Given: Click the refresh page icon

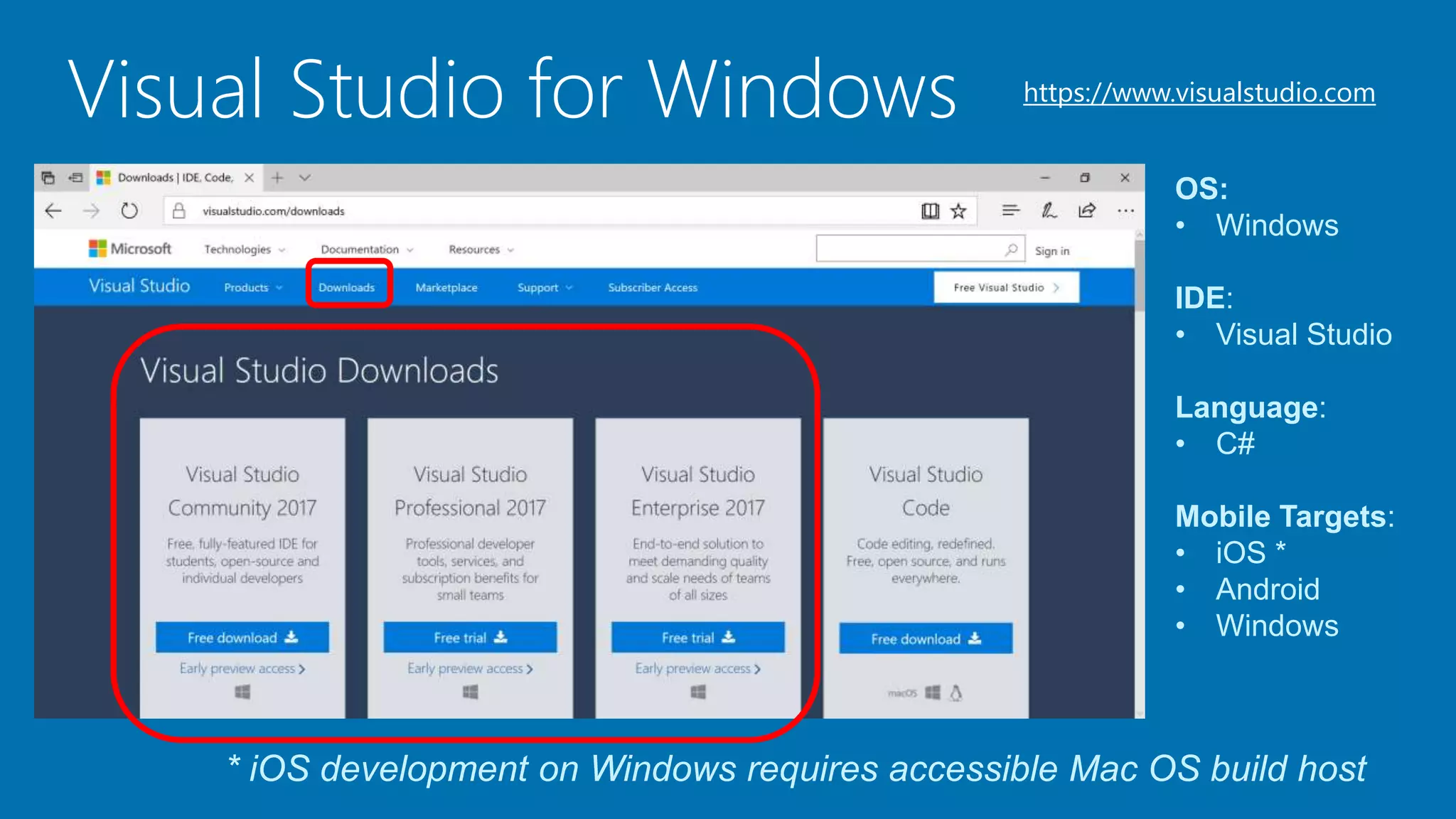Looking at the screenshot, I should (x=129, y=210).
